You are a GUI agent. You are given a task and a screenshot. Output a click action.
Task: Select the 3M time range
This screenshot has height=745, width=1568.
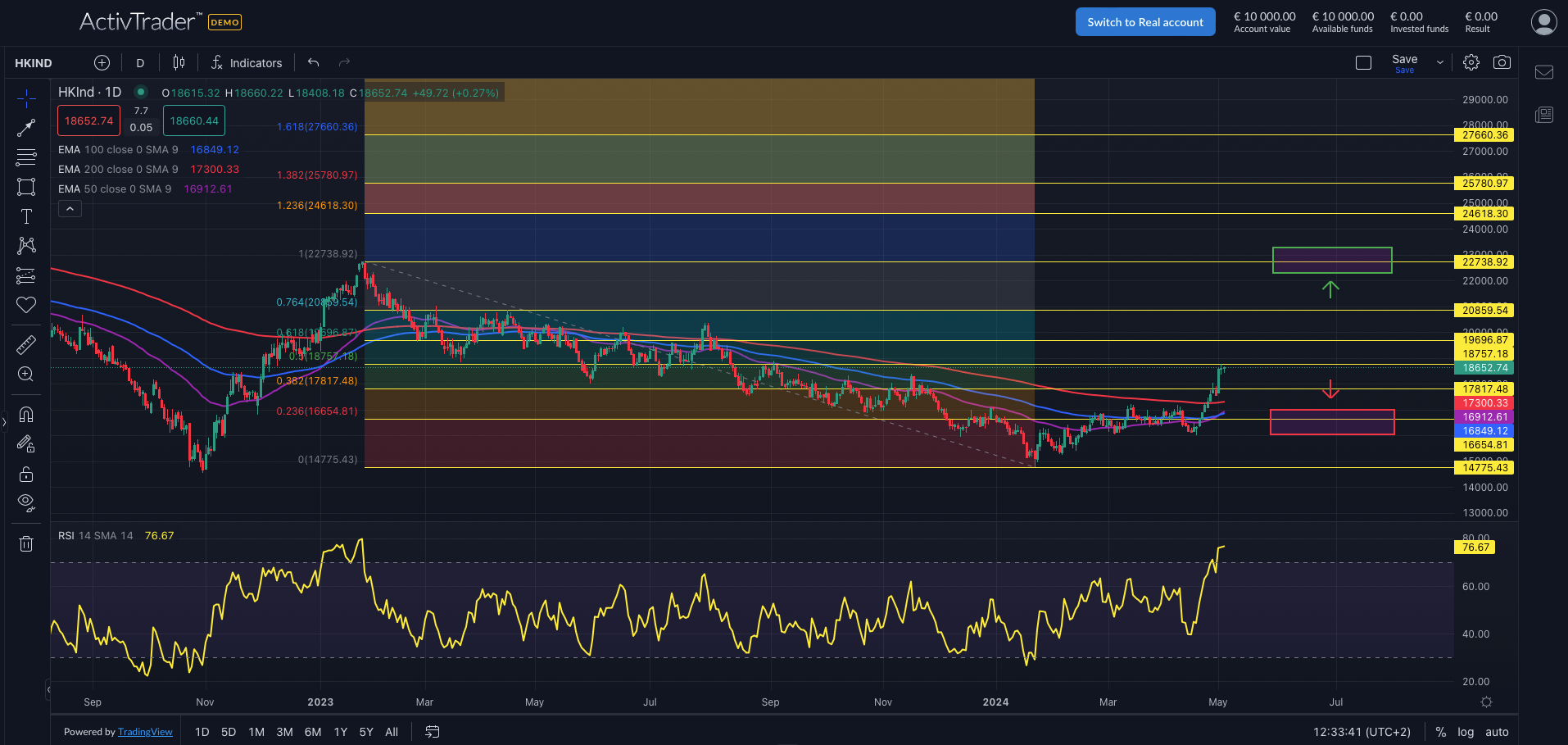pos(284,732)
